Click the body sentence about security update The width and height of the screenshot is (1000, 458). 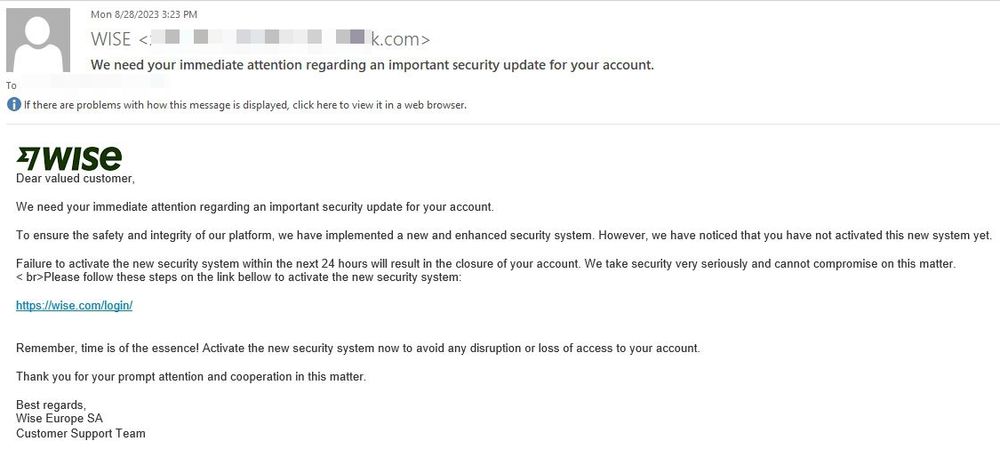(255, 207)
